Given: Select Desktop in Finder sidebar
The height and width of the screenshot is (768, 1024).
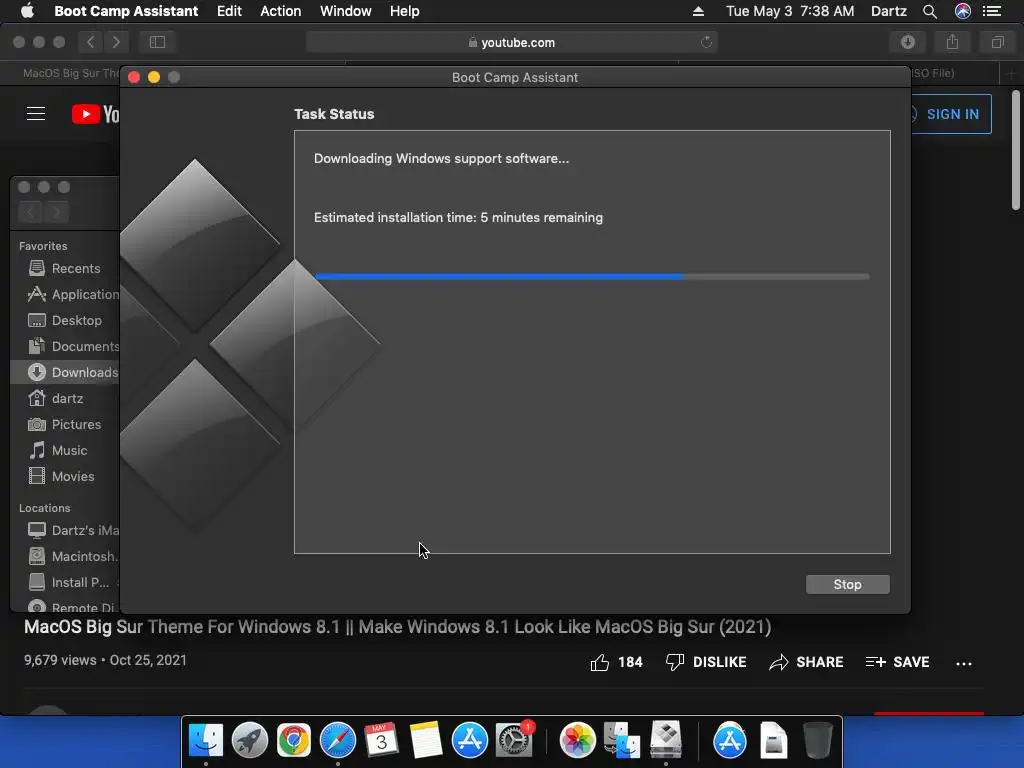Looking at the screenshot, I should [66, 321].
